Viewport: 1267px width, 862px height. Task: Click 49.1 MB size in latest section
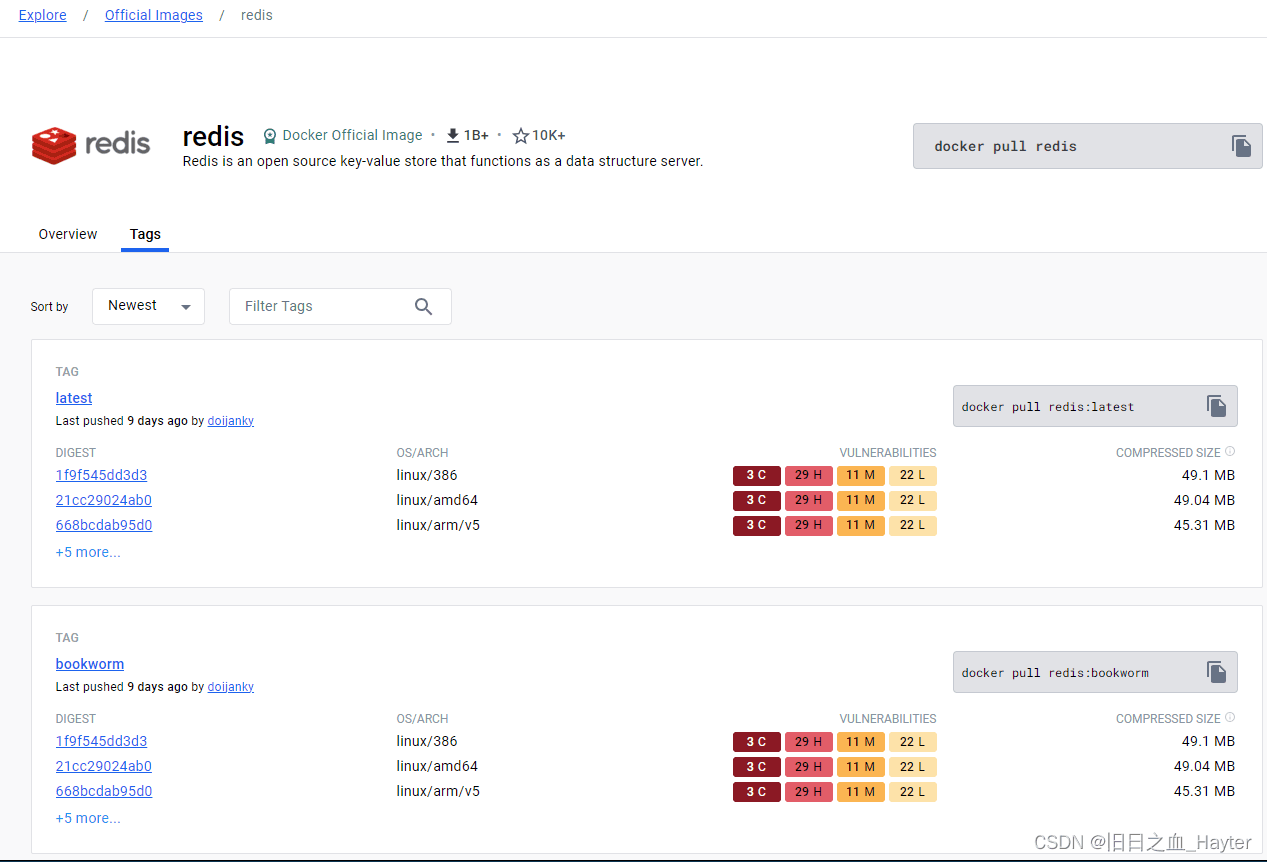(x=1208, y=475)
